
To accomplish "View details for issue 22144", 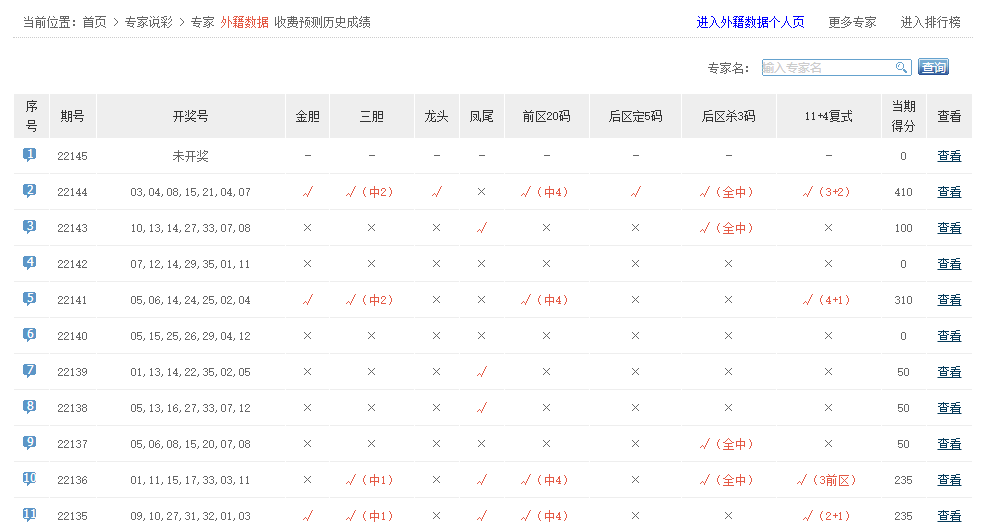I will pyautogui.click(x=948, y=192).
